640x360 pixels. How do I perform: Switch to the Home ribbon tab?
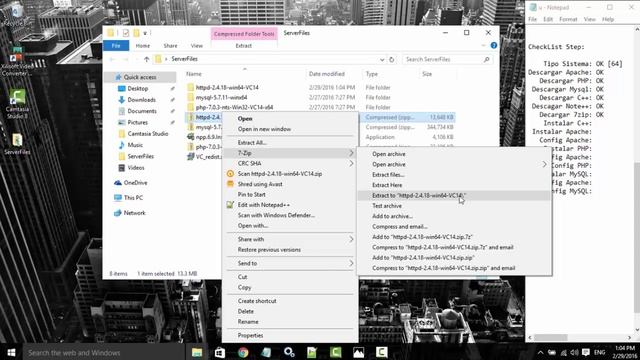142,46
